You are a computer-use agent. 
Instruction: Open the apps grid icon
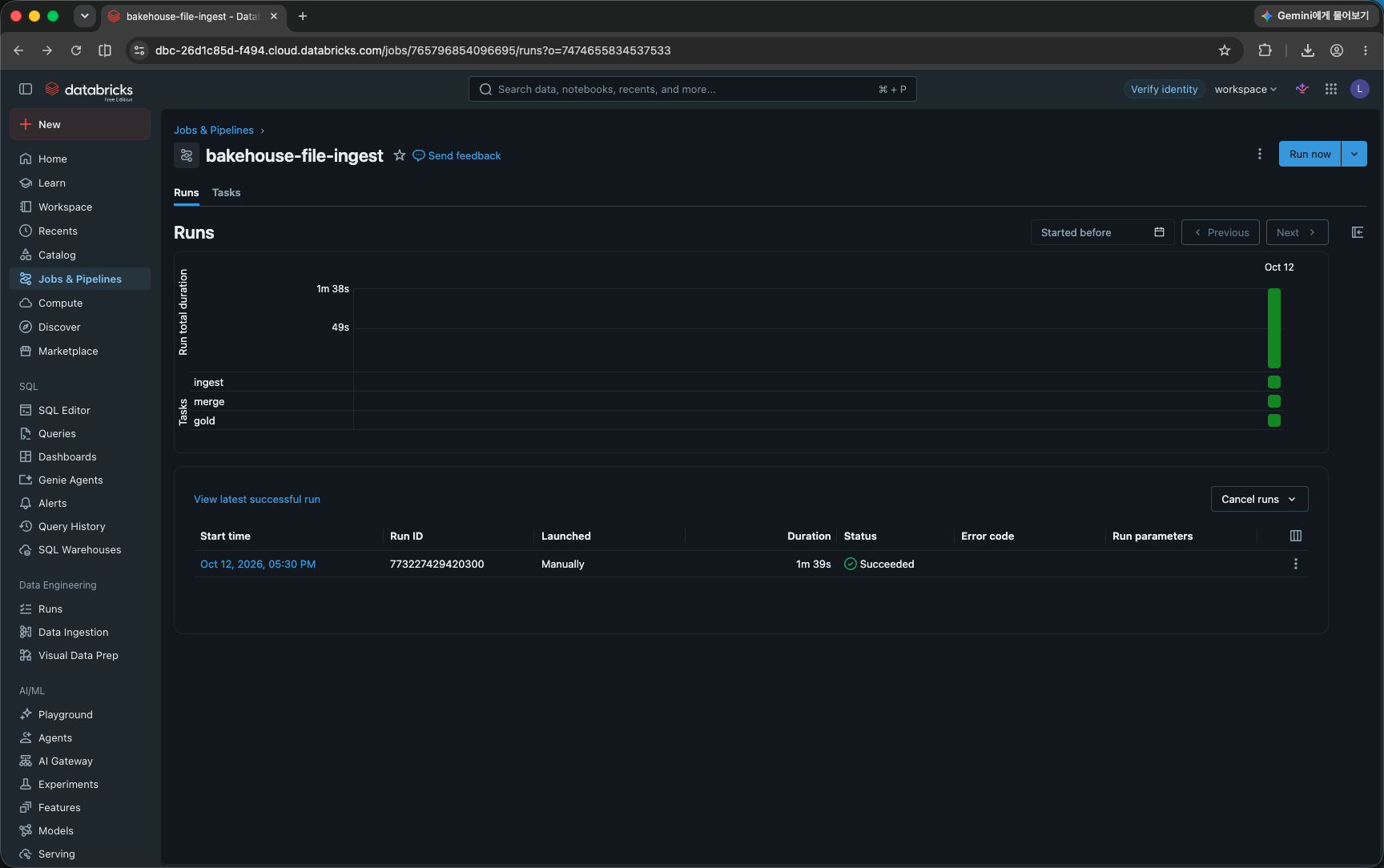pos(1331,89)
